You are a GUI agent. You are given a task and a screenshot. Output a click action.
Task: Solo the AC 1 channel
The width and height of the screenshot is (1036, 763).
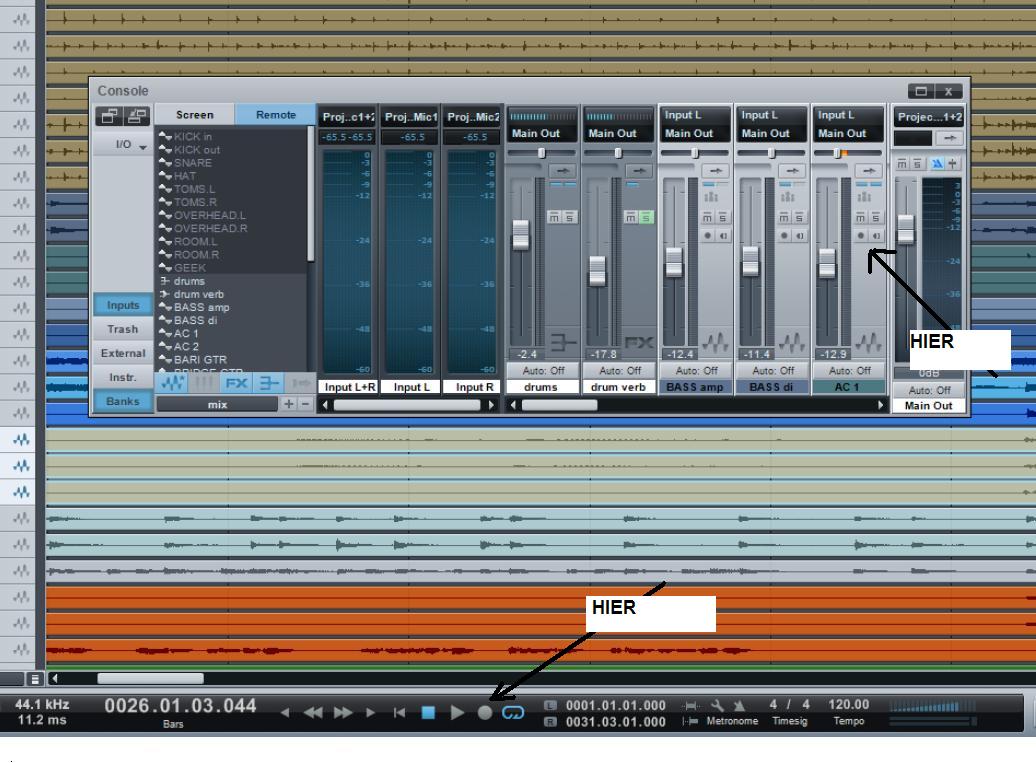point(875,217)
